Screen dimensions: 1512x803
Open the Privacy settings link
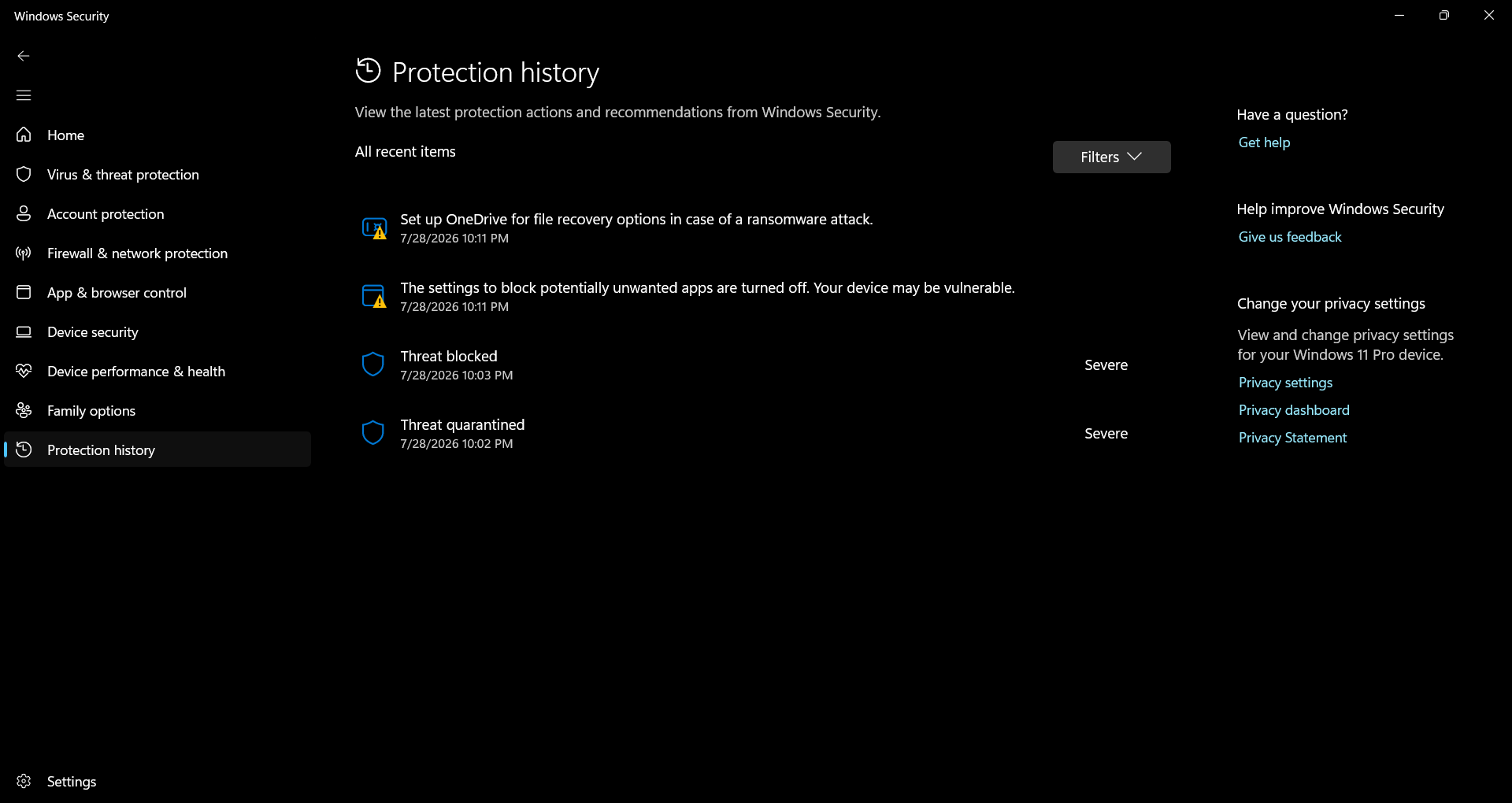(x=1285, y=383)
